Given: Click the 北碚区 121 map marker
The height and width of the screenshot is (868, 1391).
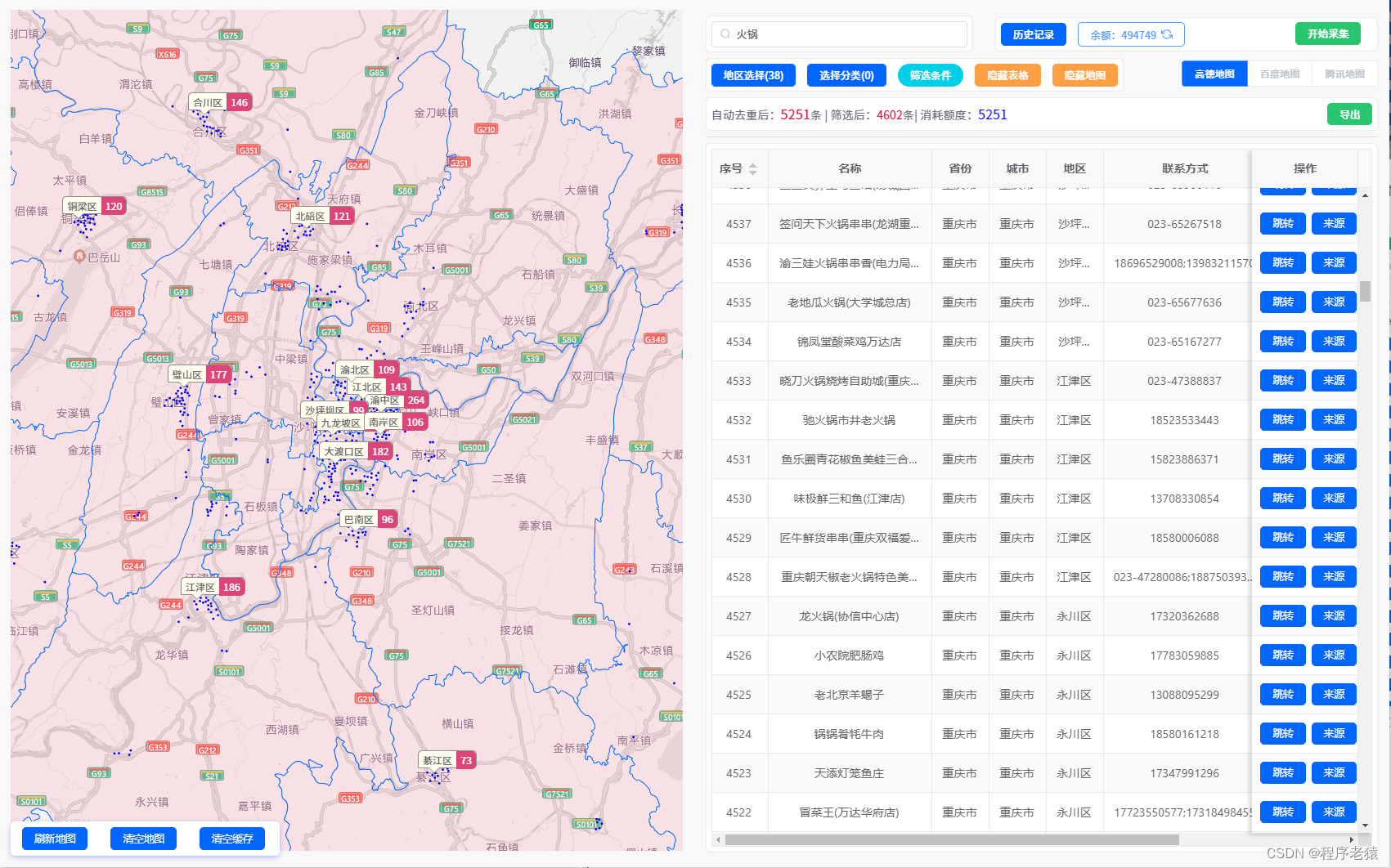Looking at the screenshot, I should coord(323,216).
